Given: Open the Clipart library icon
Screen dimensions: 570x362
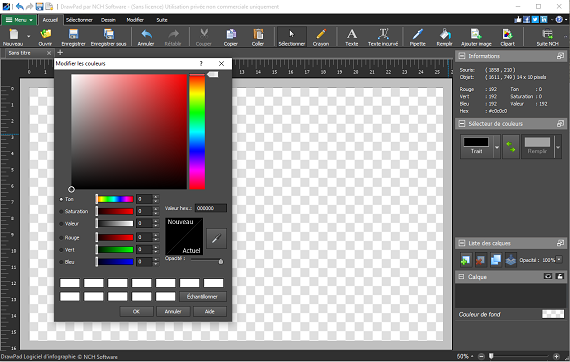Looking at the screenshot, I should pos(507,37).
